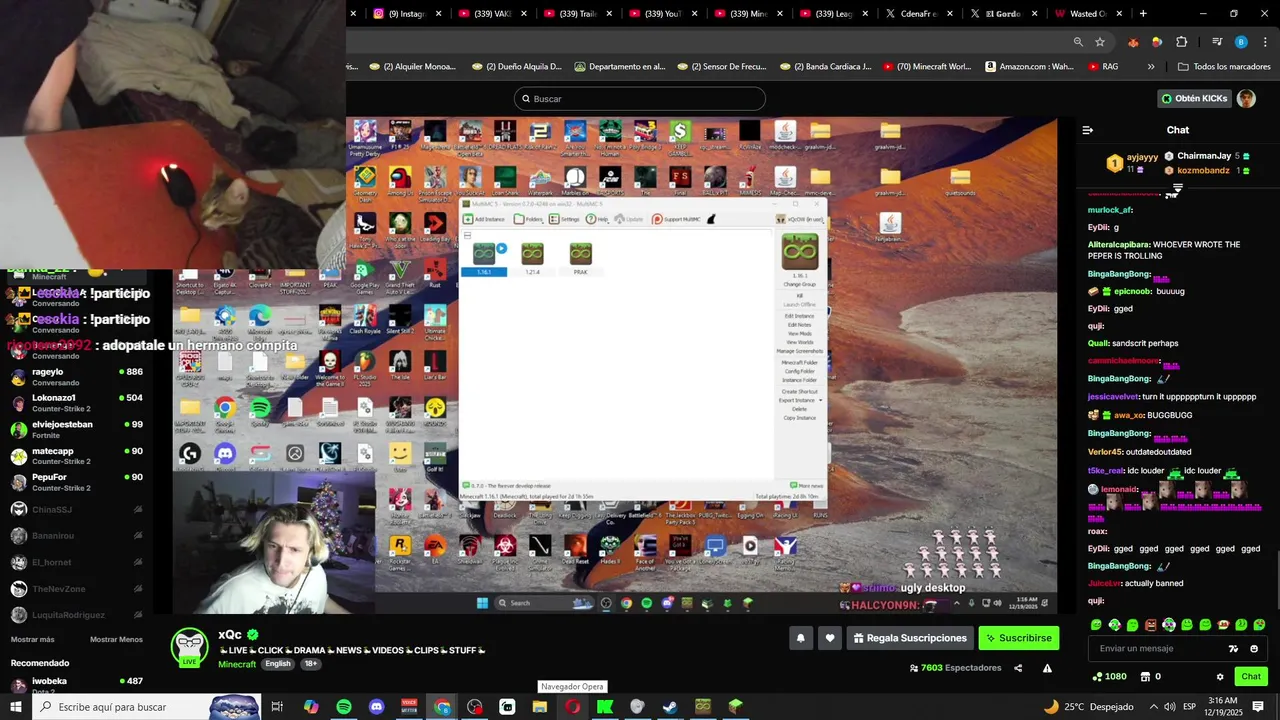Open PepuFor channel in the sidebar
1280x720 pixels.
[76, 483]
